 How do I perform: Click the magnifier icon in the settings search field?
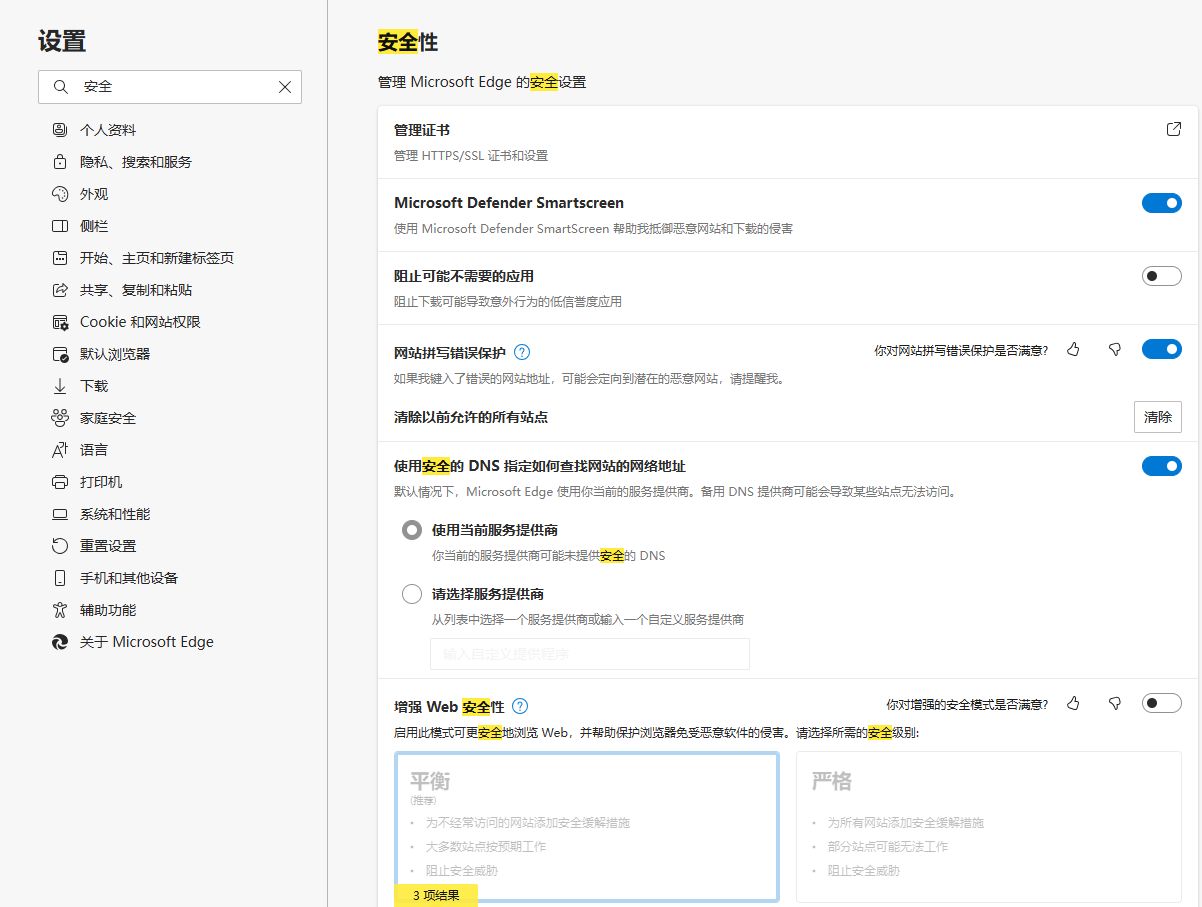tap(60, 87)
